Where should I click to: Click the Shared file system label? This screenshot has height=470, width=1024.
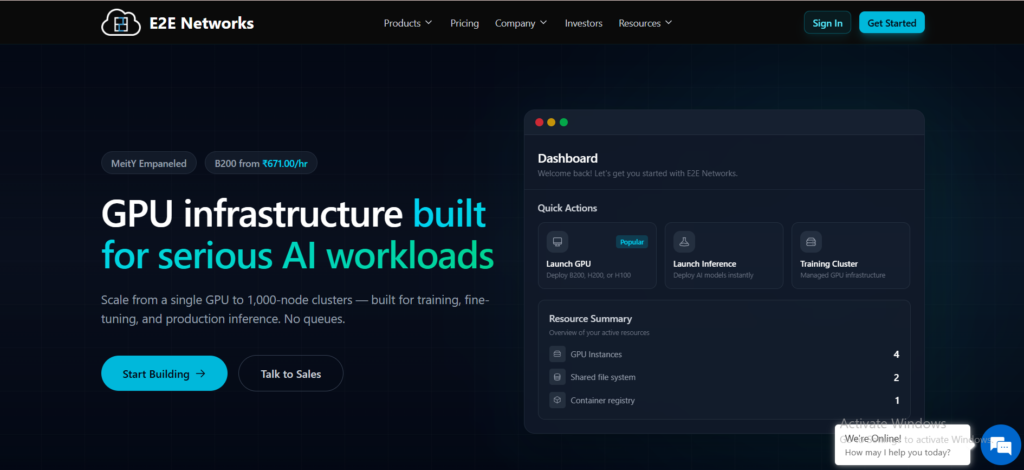tap(603, 377)
